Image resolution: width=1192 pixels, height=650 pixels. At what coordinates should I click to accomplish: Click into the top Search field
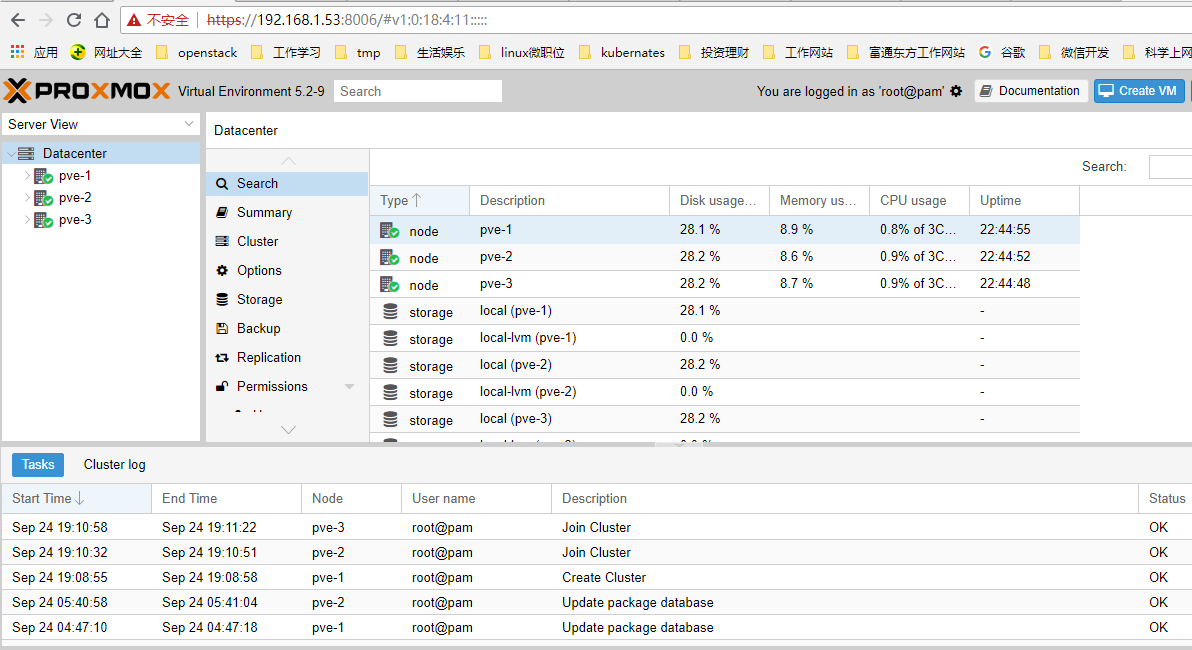pos(418,90)
